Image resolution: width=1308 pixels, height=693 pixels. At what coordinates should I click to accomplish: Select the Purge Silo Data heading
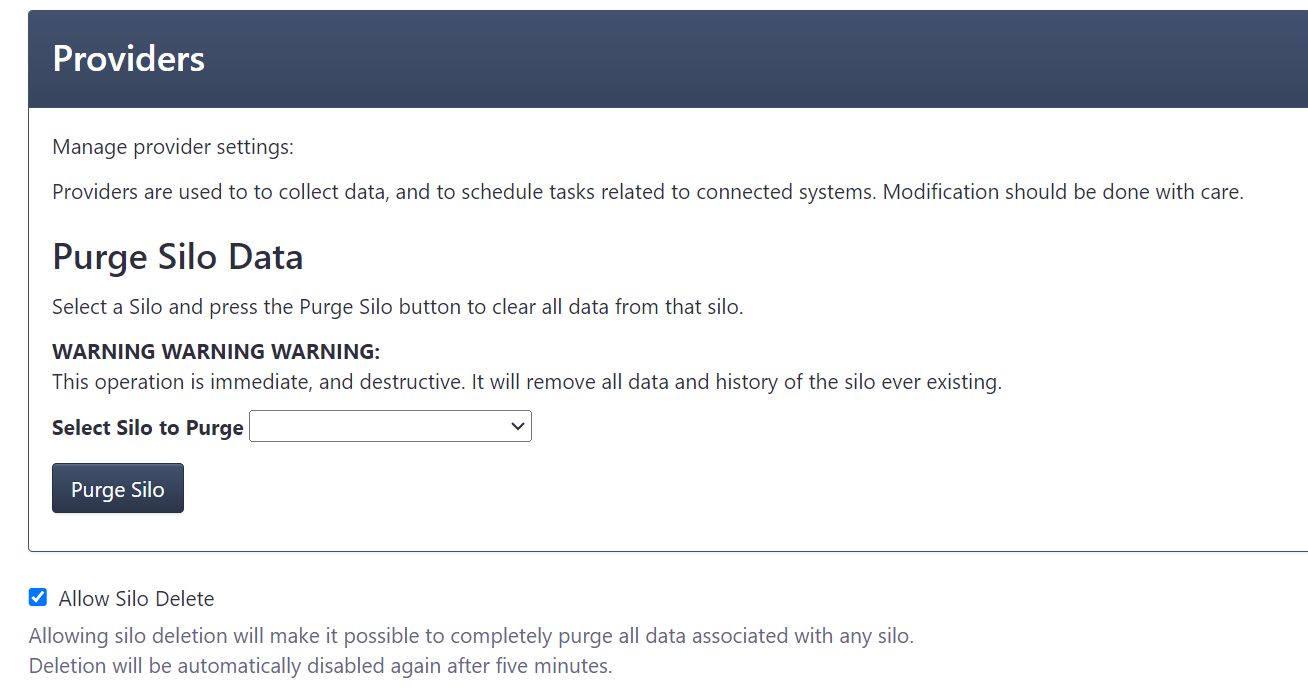click(177, 257)
